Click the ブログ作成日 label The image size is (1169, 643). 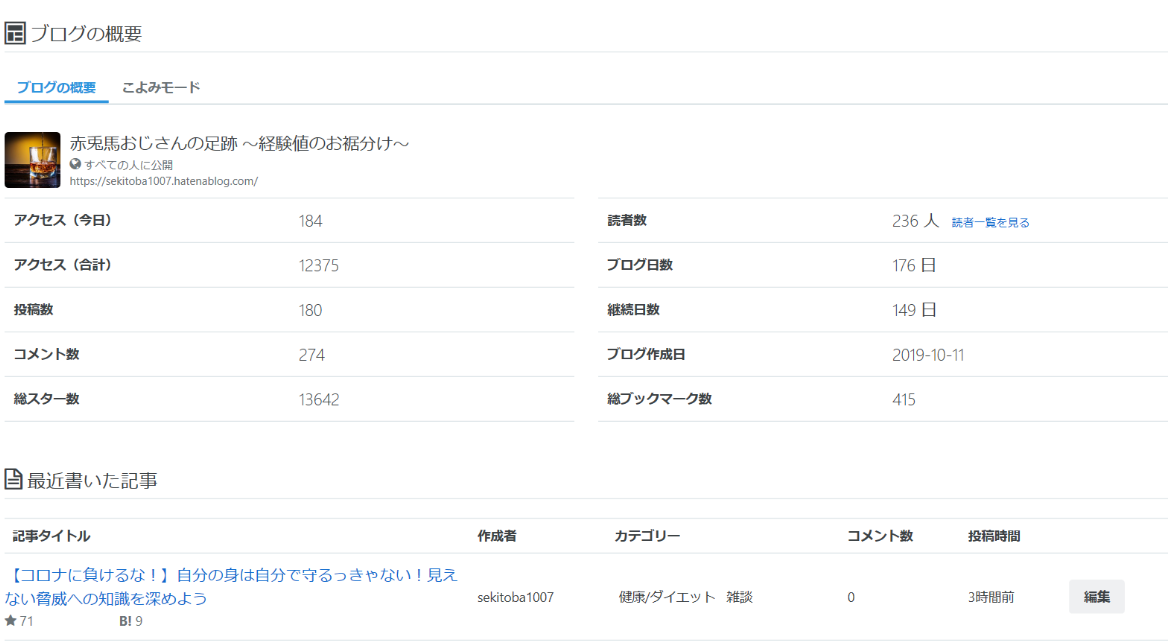point(646,354)
